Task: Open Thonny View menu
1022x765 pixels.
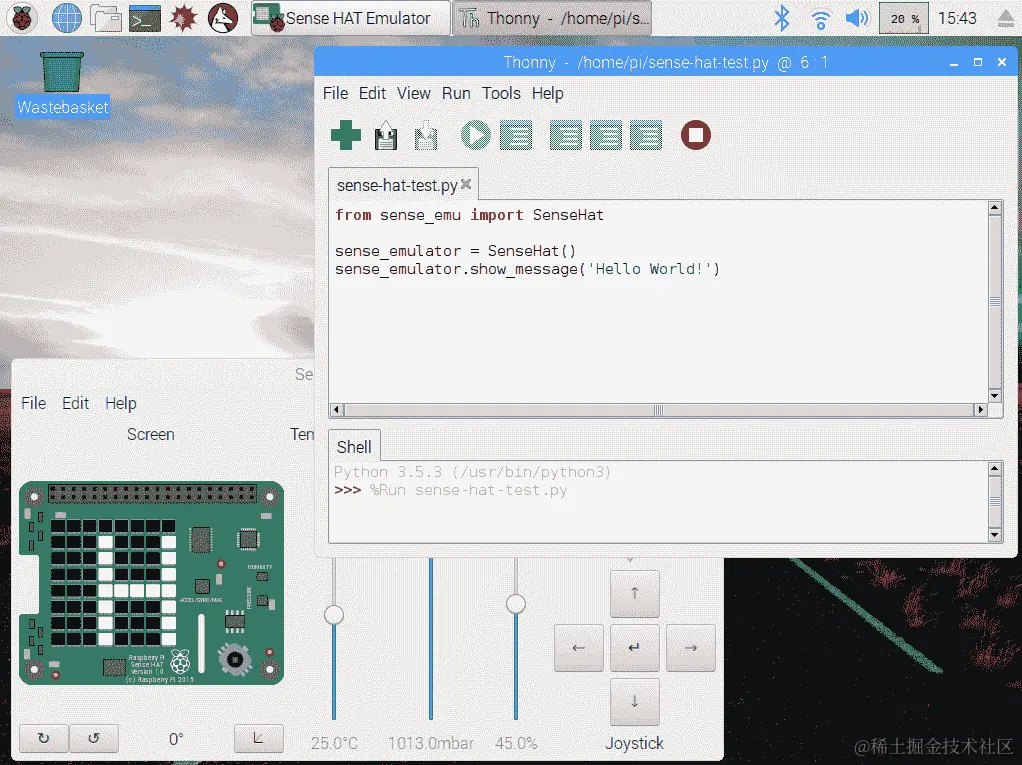Action: (414, 94)
